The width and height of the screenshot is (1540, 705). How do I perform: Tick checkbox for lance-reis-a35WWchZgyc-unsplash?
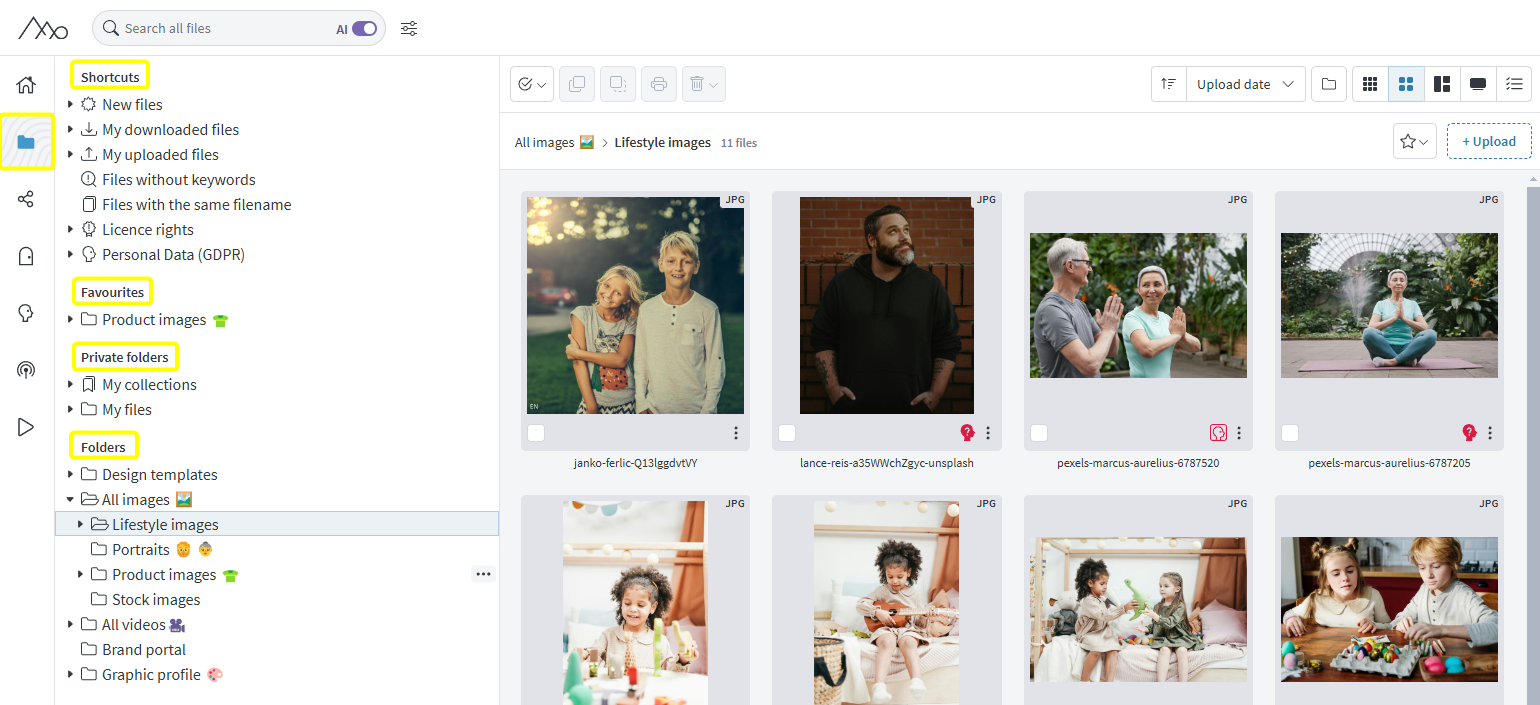[x=787, y=433]
